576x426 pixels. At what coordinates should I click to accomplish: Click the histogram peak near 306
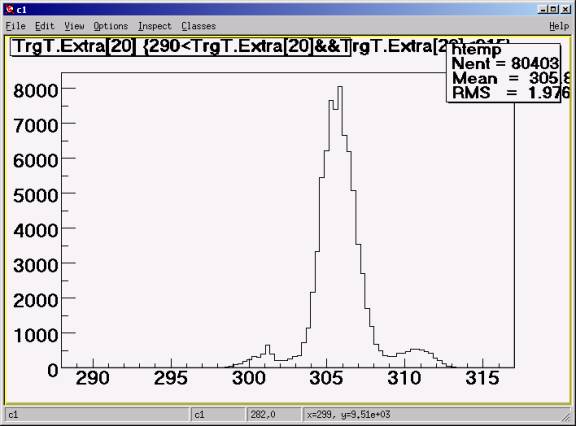pos(340,88)
